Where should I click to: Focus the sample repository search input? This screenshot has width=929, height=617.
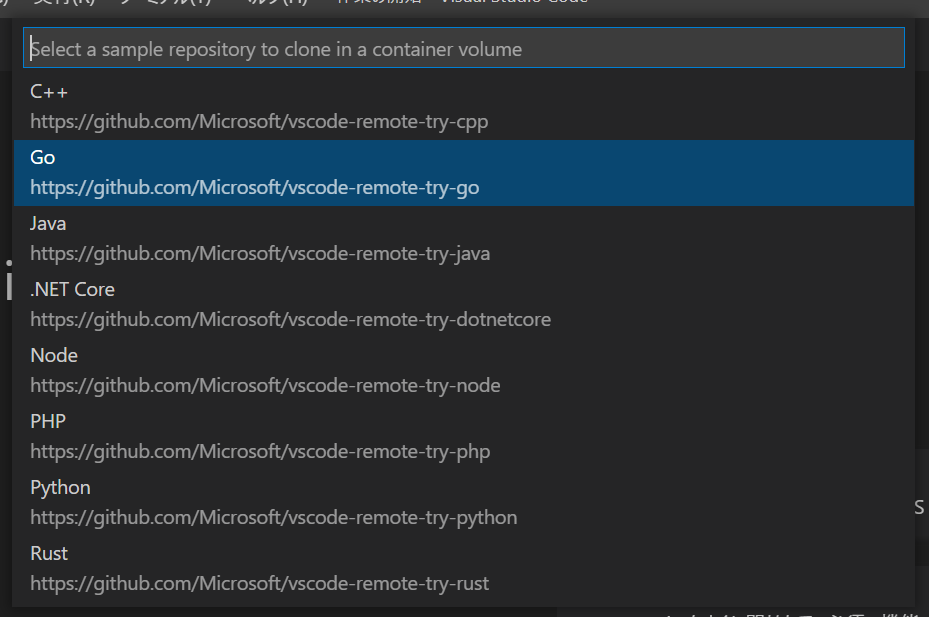click(x=464, y=48)
